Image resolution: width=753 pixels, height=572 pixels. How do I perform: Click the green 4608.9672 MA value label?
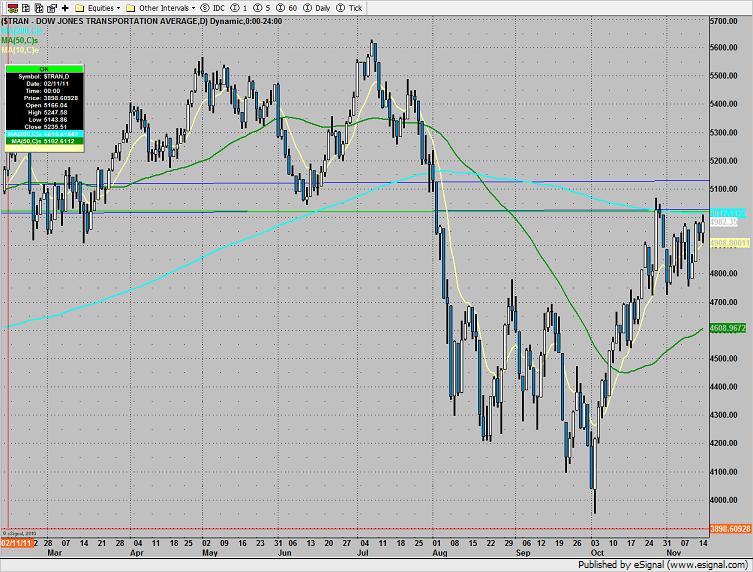click(x=728, y=328)
